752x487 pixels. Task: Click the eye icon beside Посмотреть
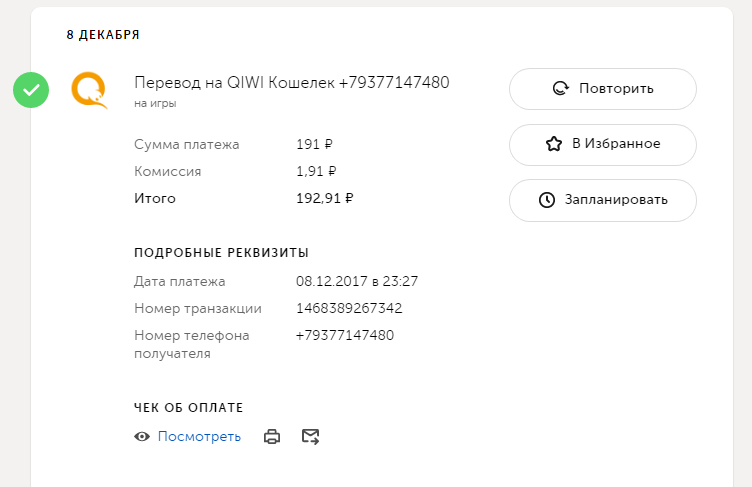[x=143, y=436]
